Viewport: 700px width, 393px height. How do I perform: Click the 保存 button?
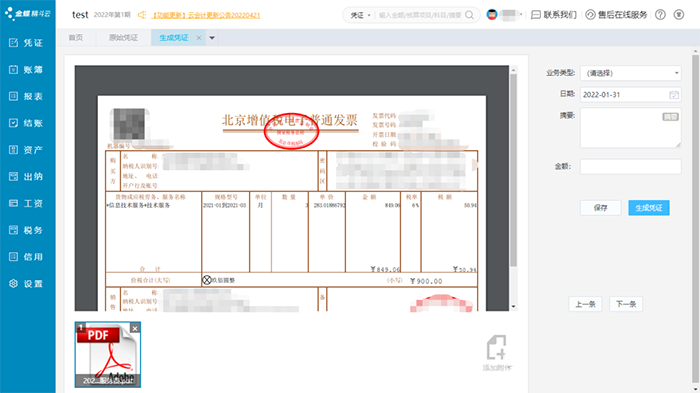pyautogui.click(x=600, y=208)
